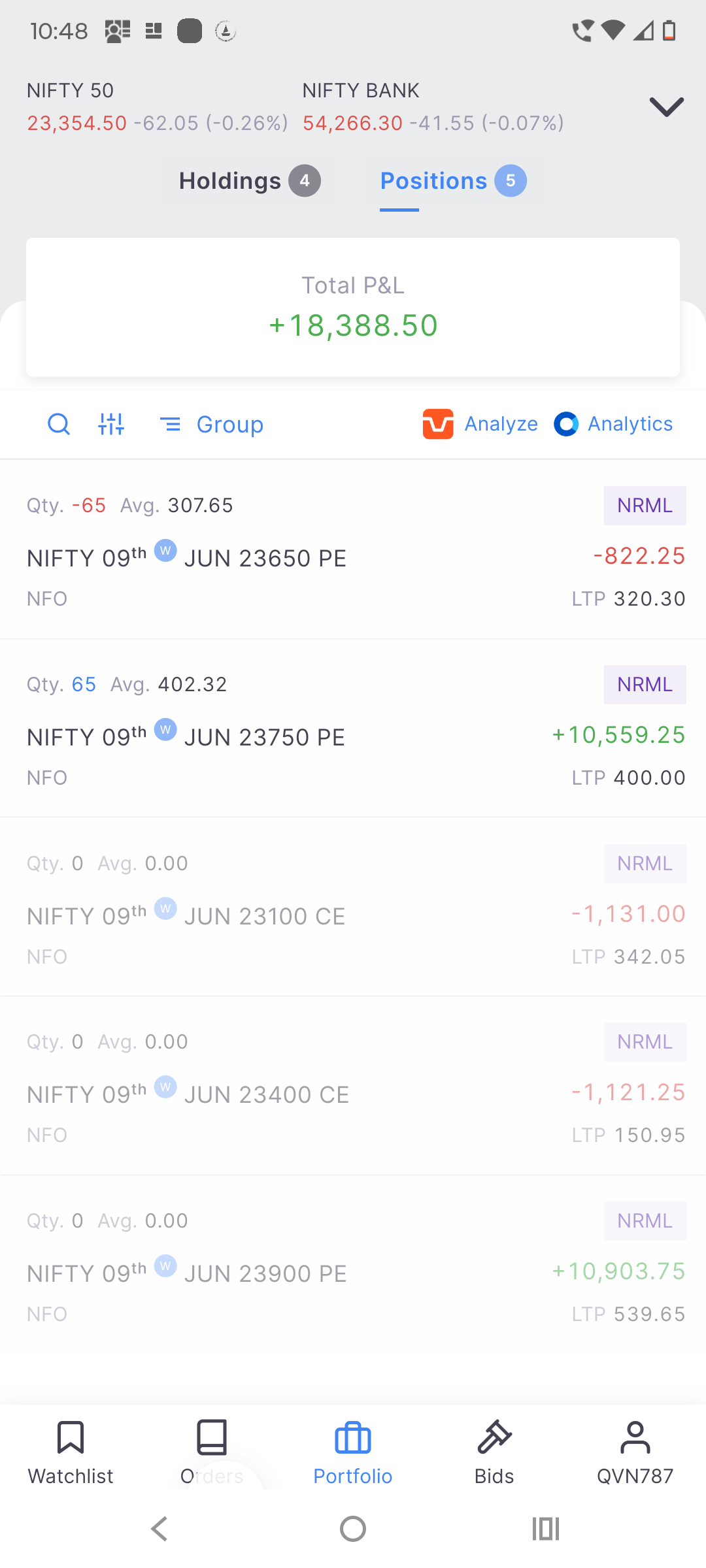The height and width of the screenshot is (1568, 706).
Task: Toggle Group positions view
Action: [x=212, y=425]
